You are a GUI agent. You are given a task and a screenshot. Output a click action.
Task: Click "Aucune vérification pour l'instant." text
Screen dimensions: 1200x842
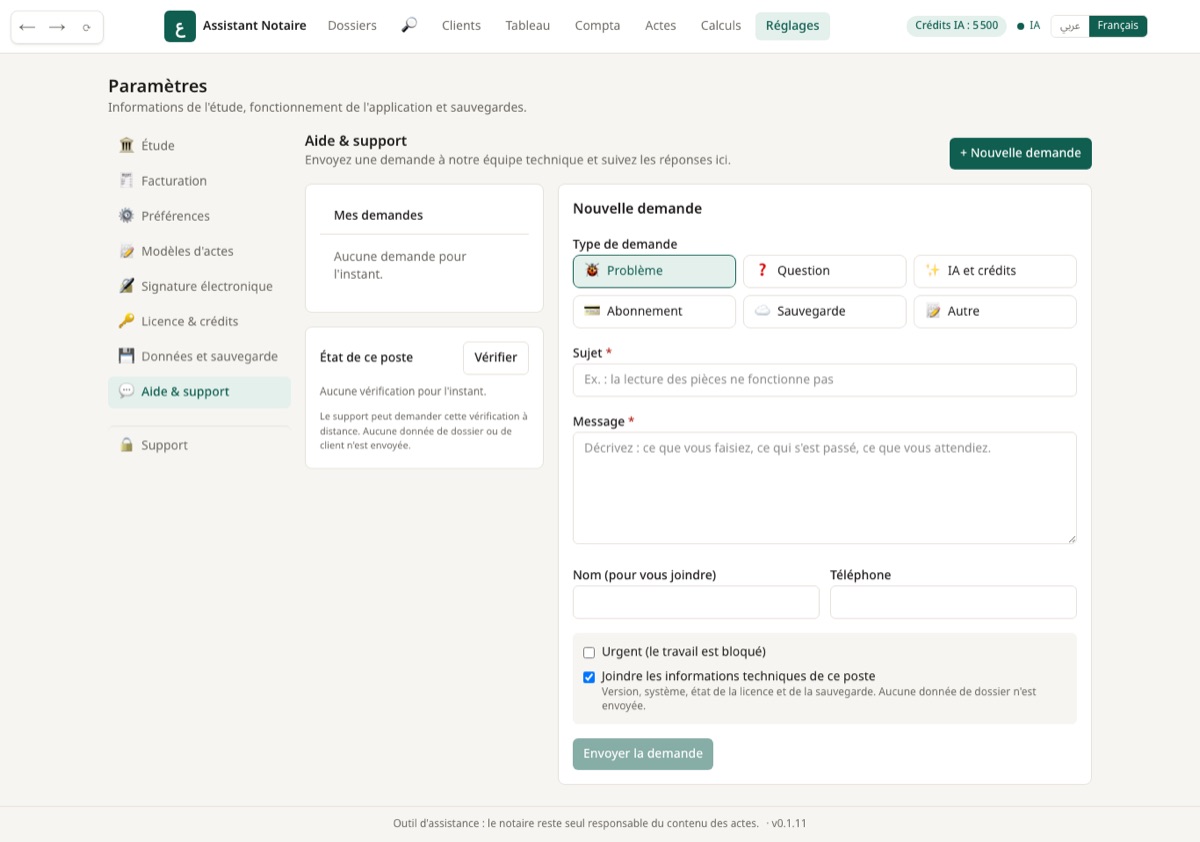403,391
